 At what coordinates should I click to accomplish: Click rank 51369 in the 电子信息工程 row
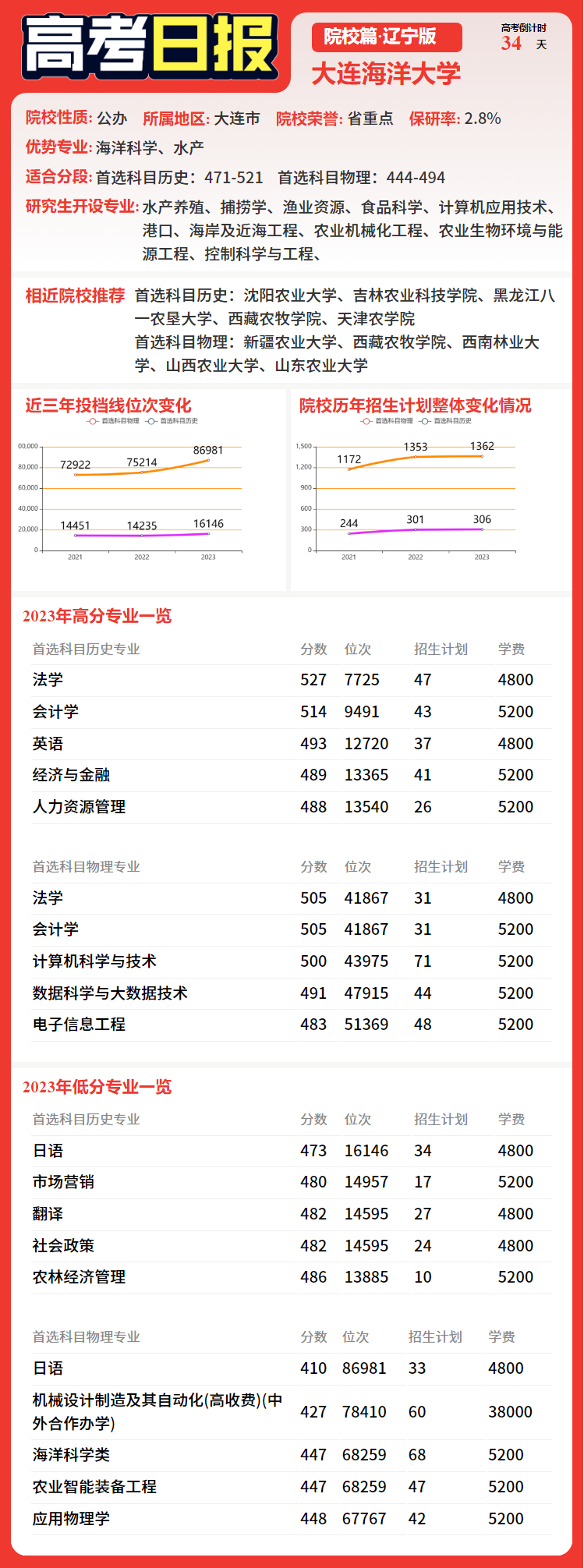point(366,1025)
